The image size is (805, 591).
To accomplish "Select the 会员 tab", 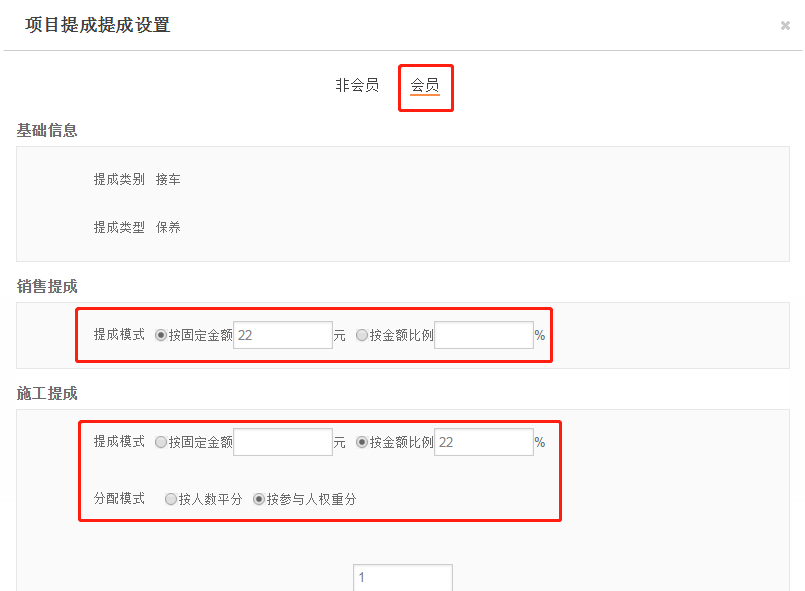I will 425,86.
